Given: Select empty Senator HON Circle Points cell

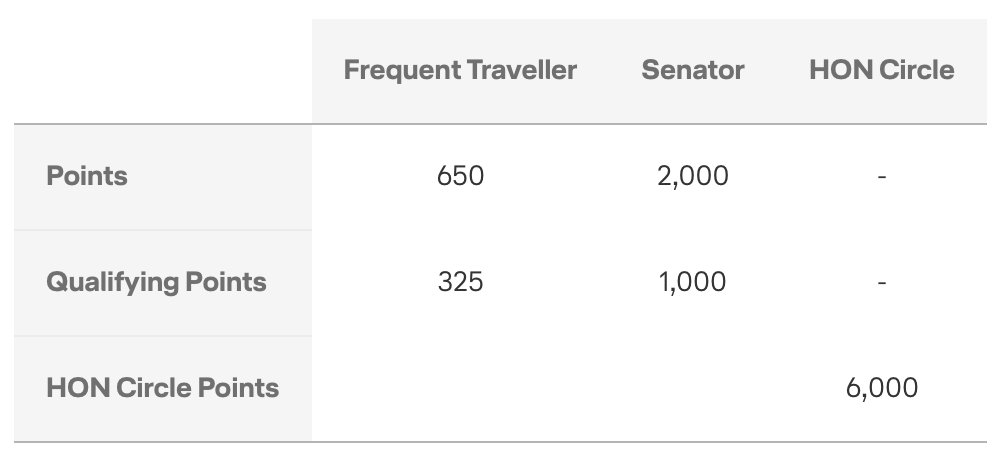Looking at the screenshot, I should [x=693, y=388].
